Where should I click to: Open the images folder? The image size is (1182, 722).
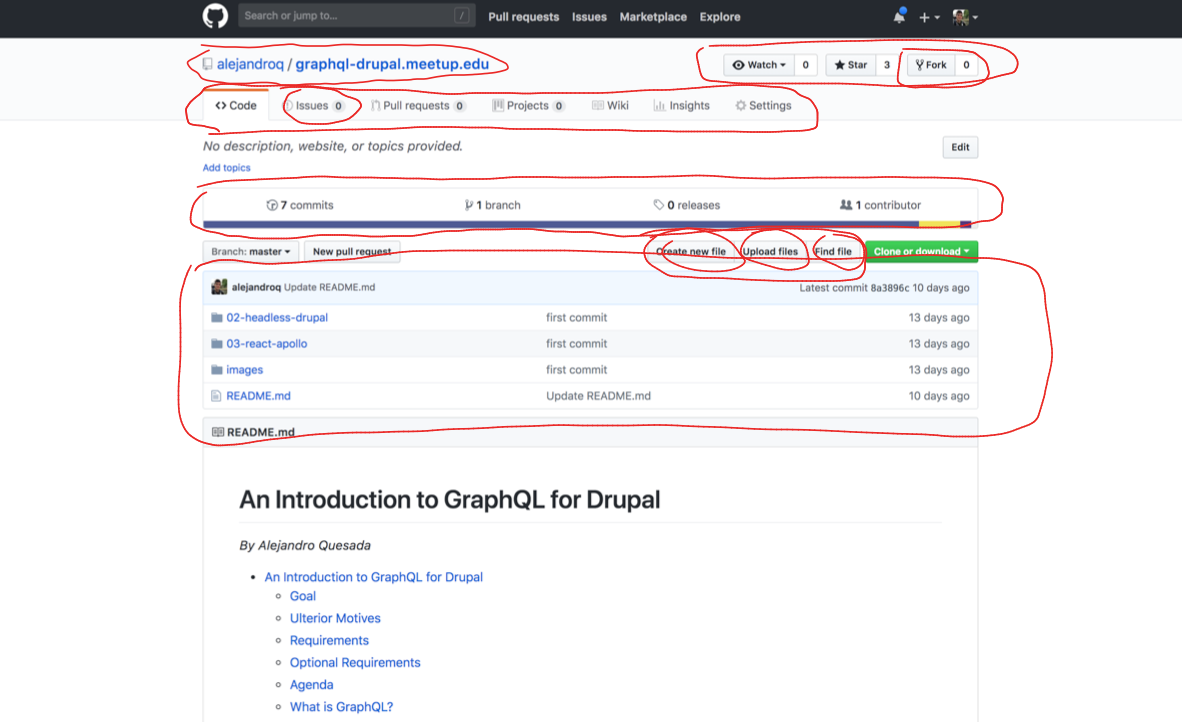tap(244, 370)
